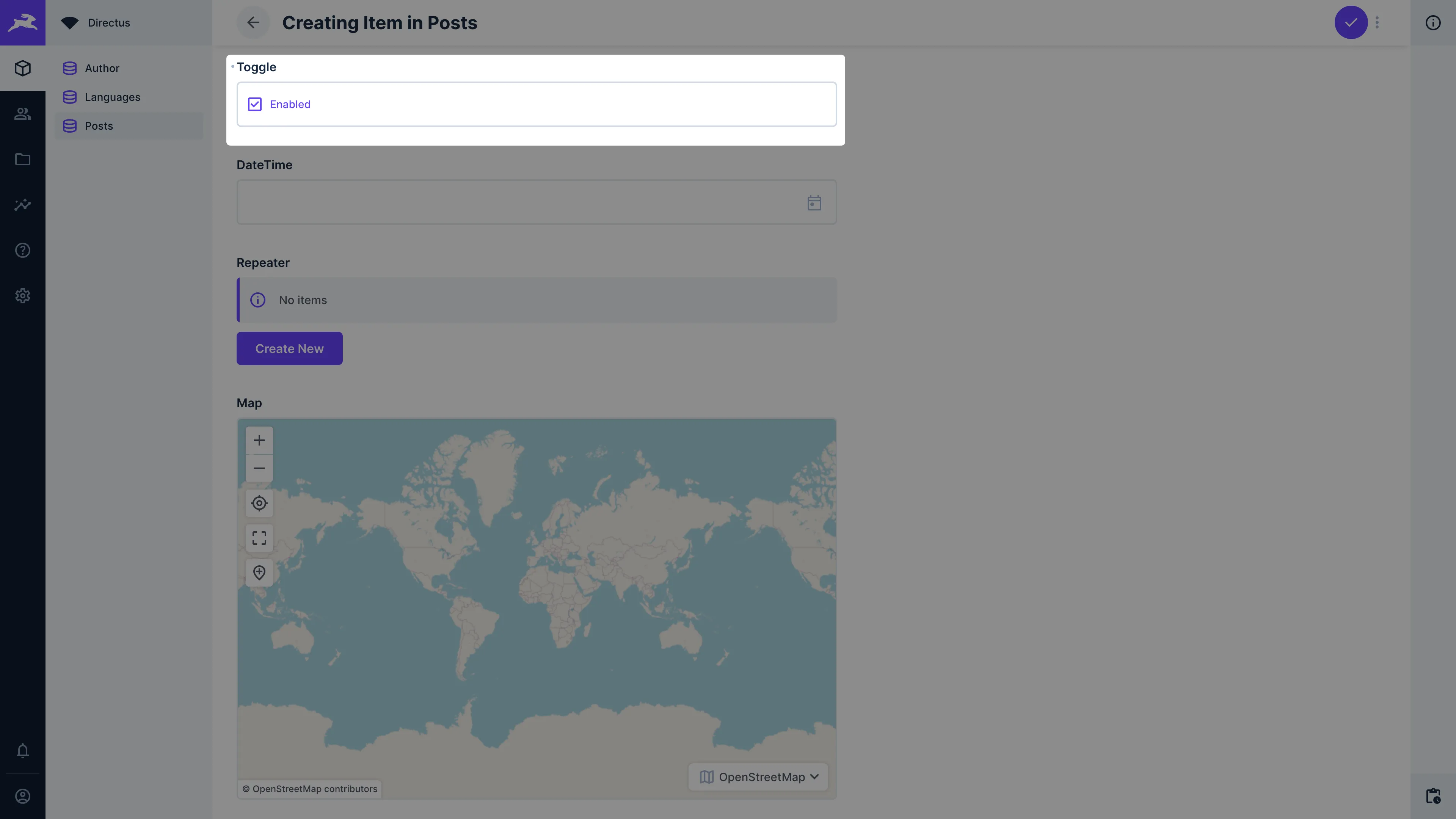Click the map geolocate crosshair icon
1456x819 pixels.
(x=259, y=503)
